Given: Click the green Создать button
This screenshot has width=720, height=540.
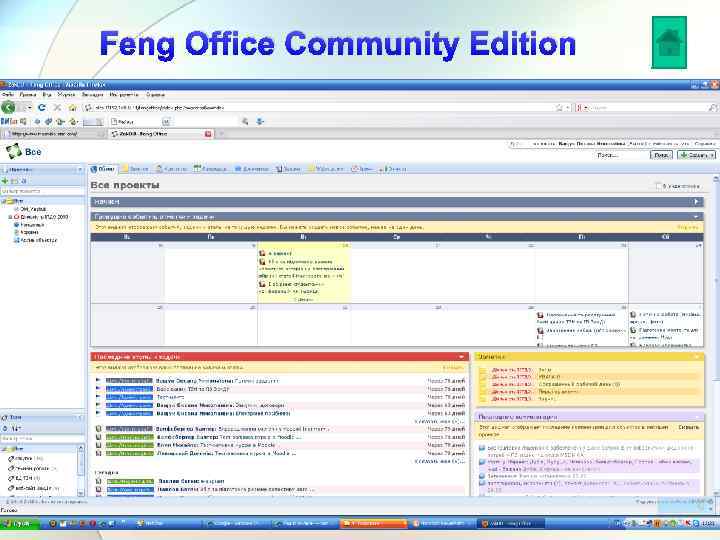Looking at the screenshot, I should click(696, 155).
